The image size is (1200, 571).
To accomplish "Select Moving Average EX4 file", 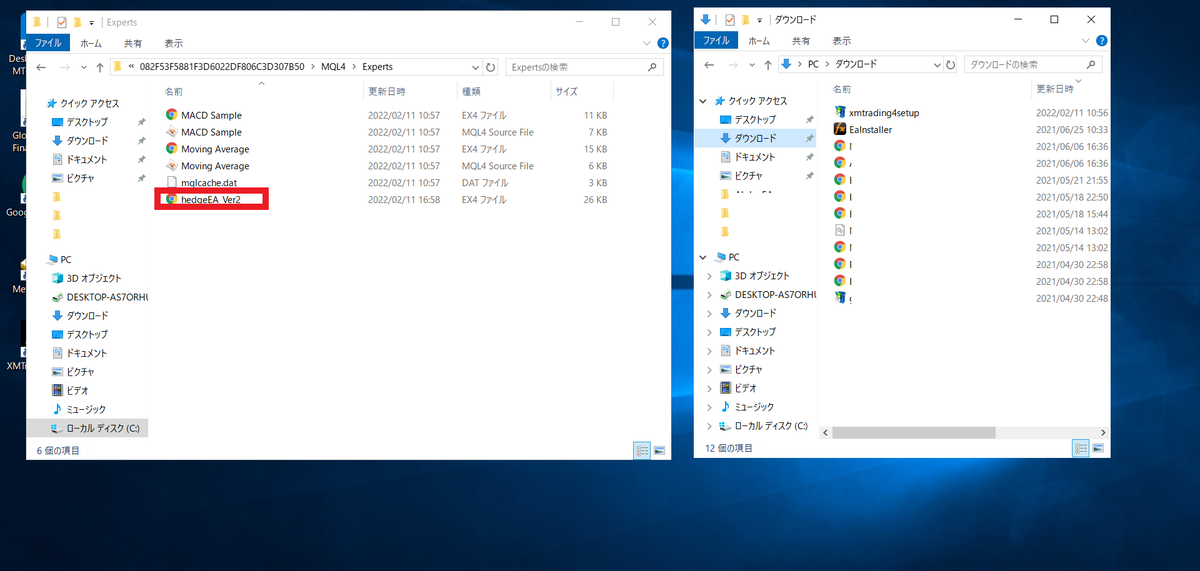I will coord(215,149).
